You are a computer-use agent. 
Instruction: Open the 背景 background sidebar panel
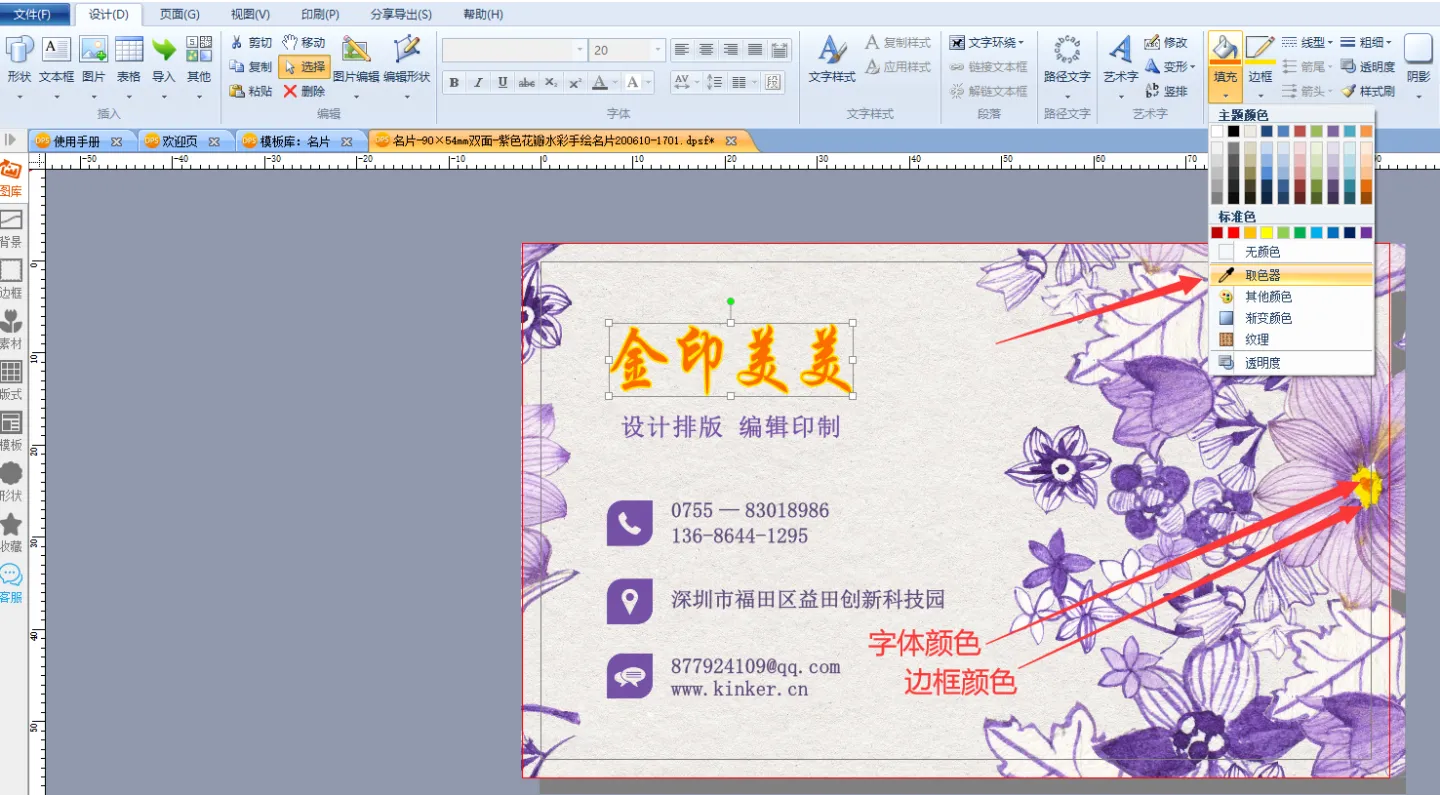tap(11, 229)
